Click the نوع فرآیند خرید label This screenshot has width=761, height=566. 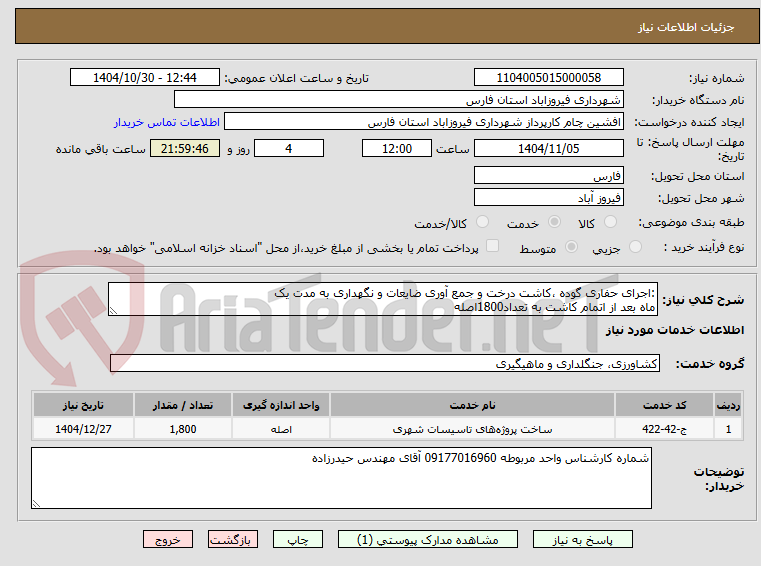(704, 248)
